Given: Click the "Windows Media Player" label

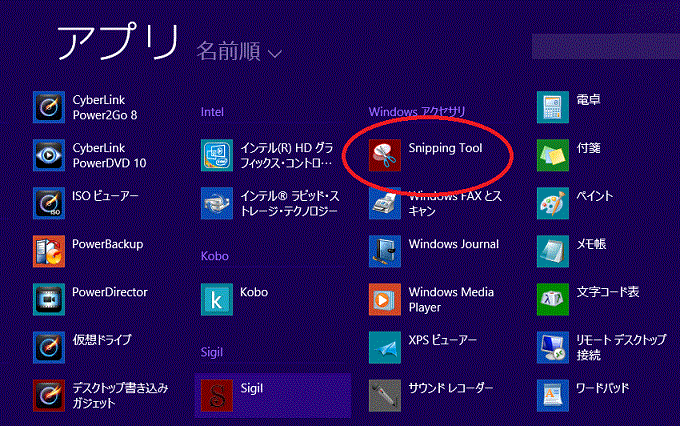Looking at the screenshot, I should (451, 299).
